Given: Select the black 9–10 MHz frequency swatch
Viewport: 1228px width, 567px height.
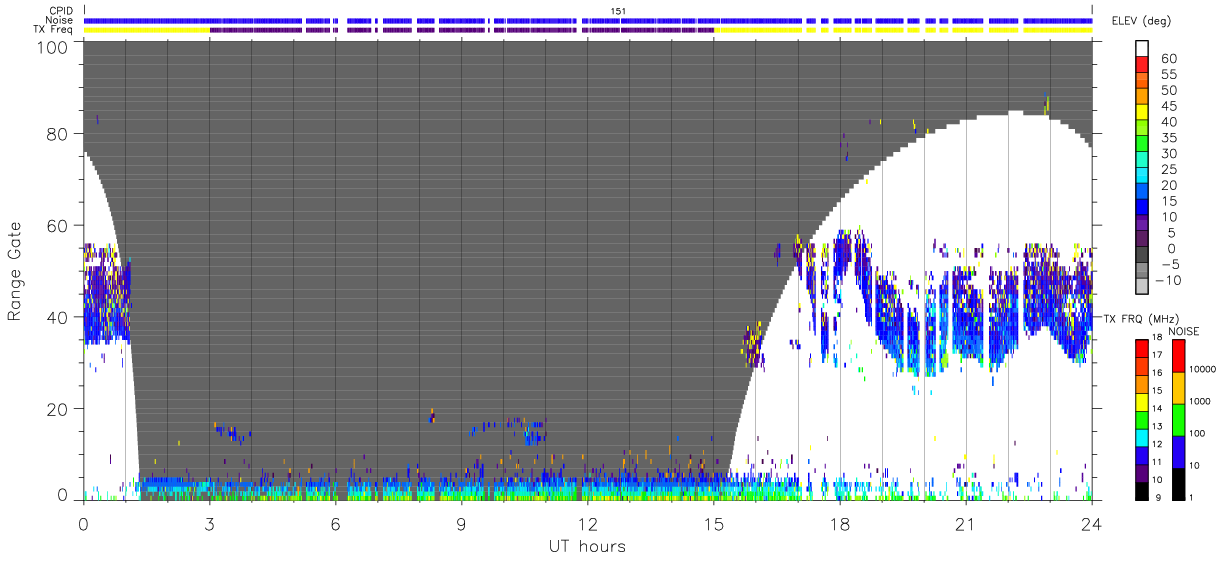Looking at the screenshot, I should coord(1141,489).
